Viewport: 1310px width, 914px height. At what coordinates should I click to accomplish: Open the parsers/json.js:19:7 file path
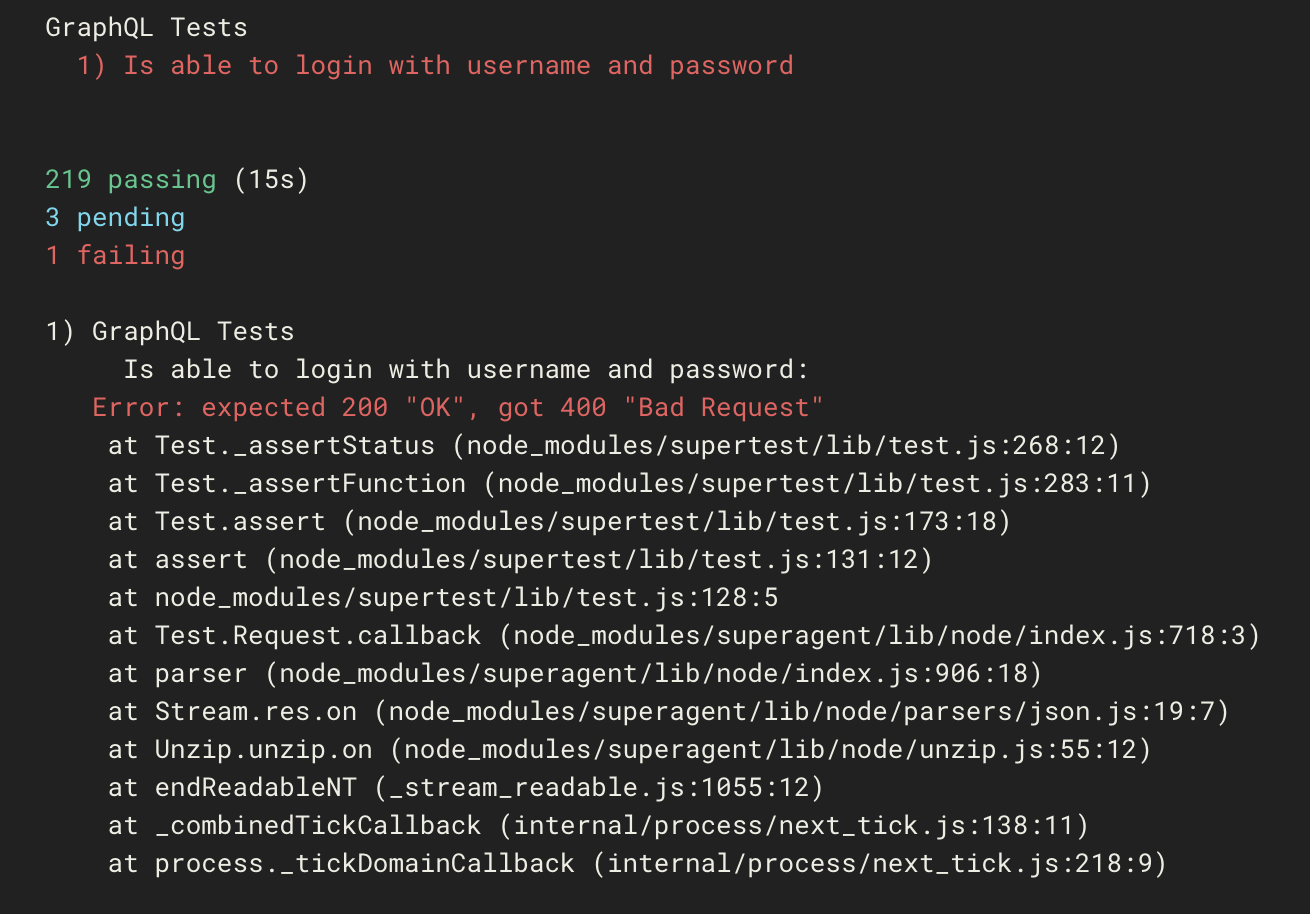808,712
